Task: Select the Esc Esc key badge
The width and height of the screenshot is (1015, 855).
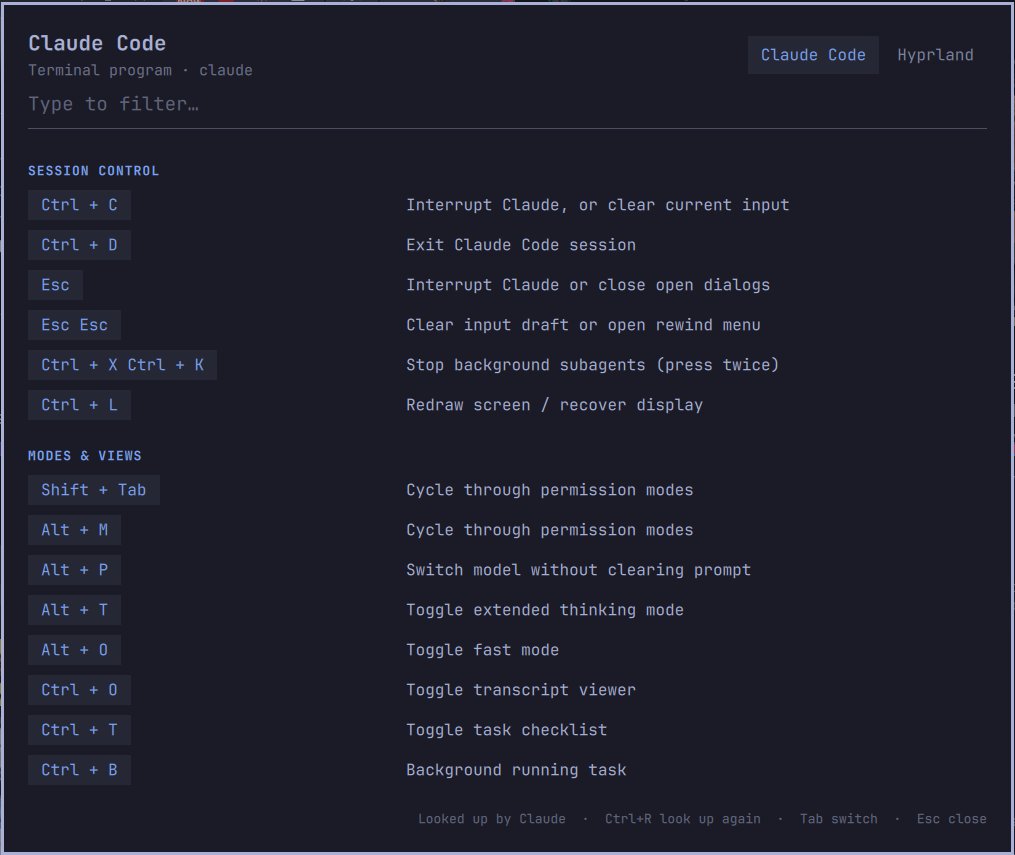Action: (74, 325)
